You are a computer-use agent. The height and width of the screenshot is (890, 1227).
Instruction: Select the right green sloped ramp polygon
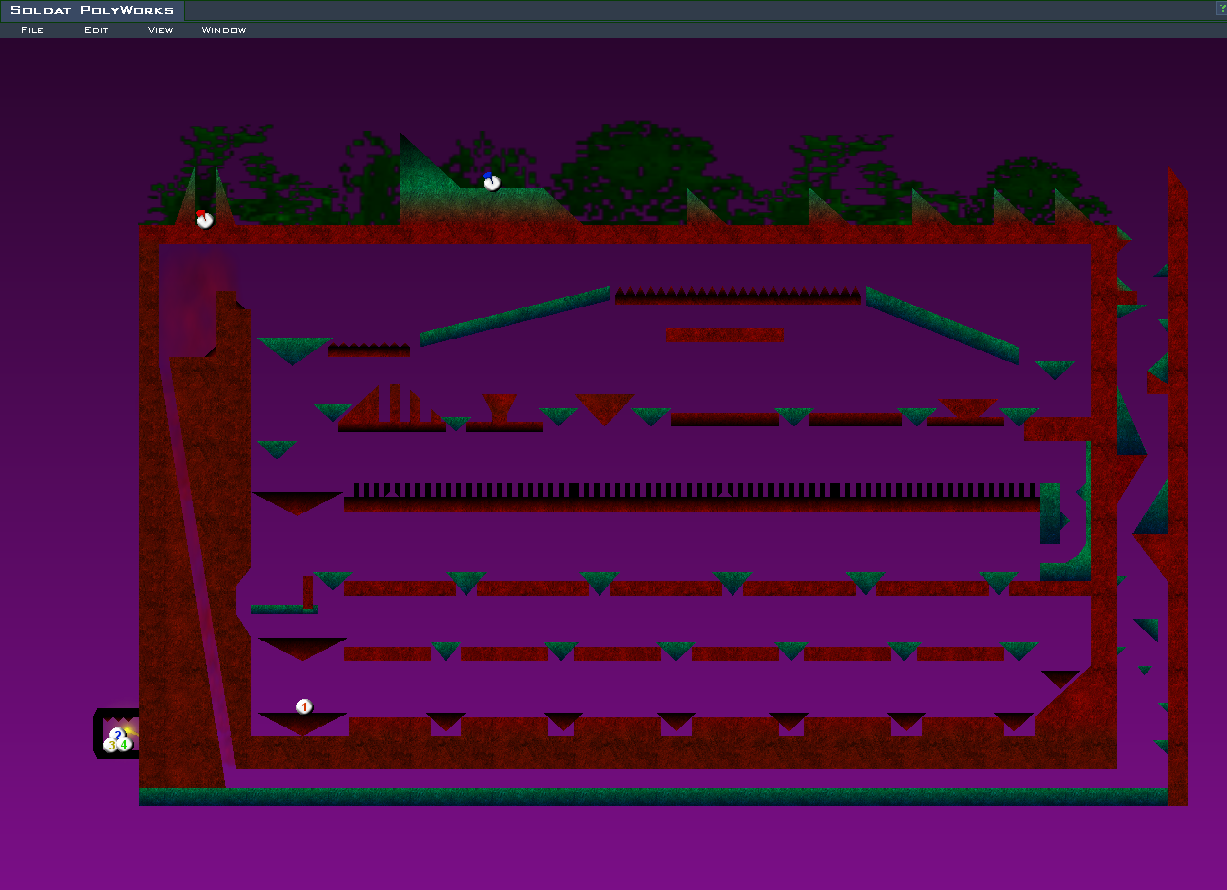(x=940, y=324)
